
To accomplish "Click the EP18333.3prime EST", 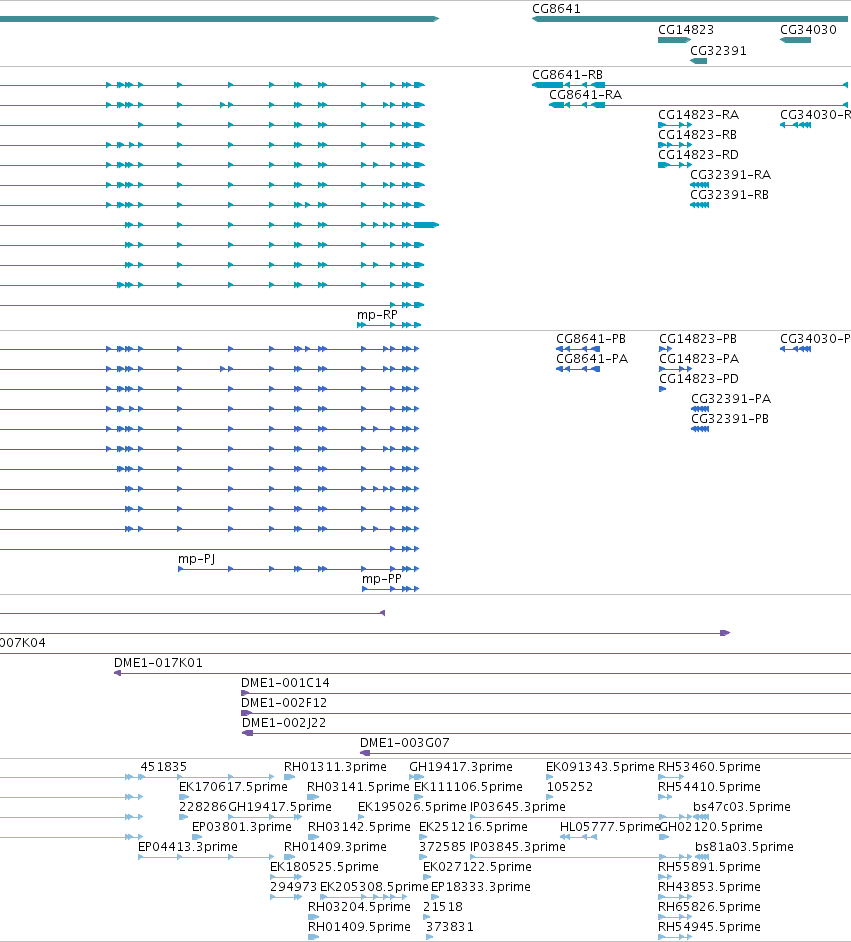I will (x=434, y=896).
